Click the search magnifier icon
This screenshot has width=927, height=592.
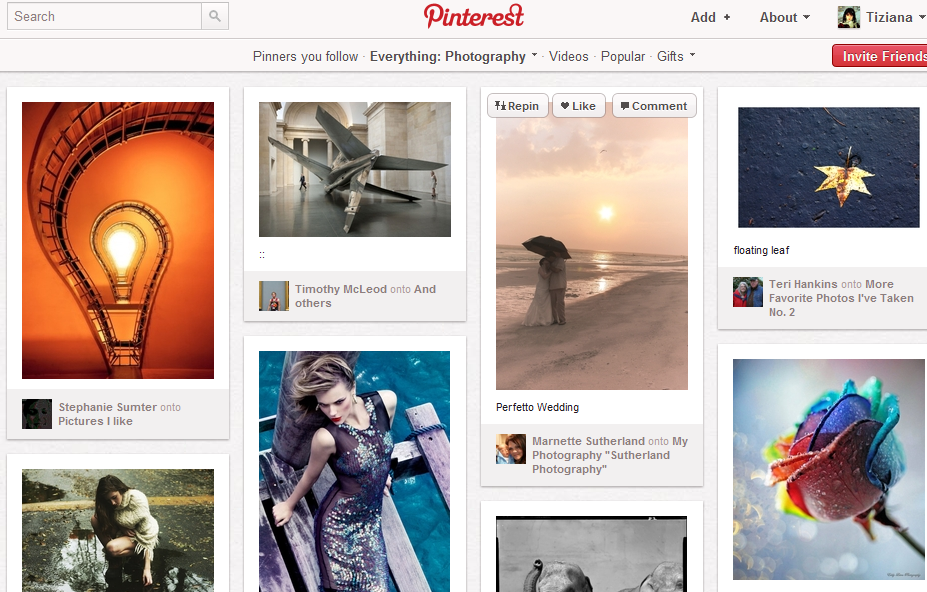tap(215, 16)
